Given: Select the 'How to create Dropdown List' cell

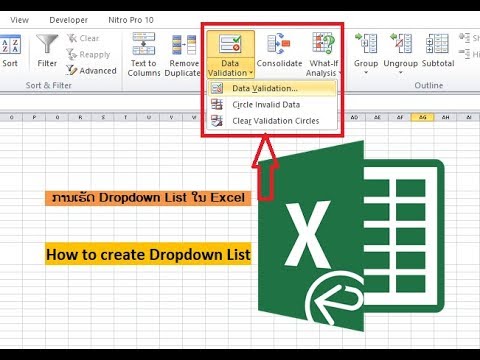Looking at the screenshot, I should [x=148, y=254].
